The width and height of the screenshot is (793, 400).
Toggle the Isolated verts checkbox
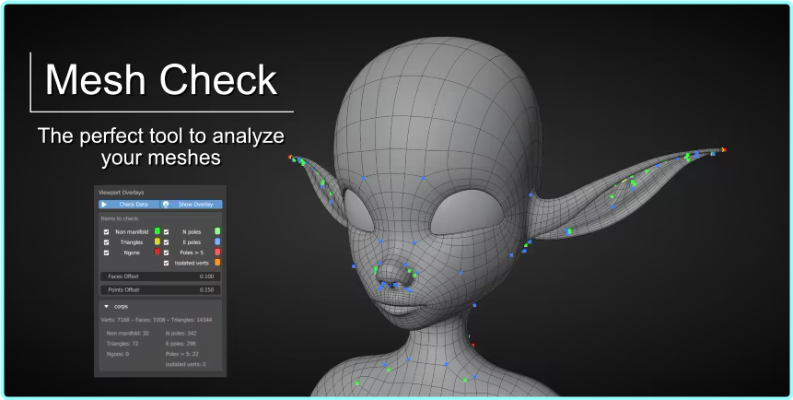[166, 263]
